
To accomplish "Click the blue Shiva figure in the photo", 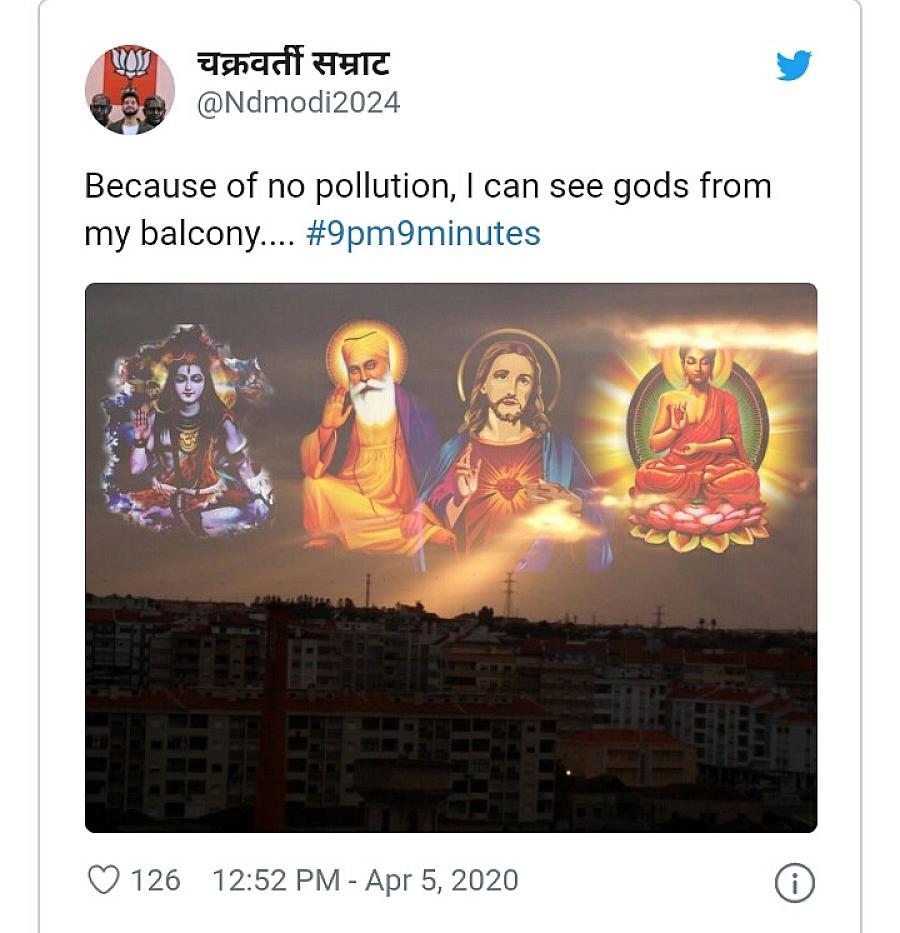I will click(186, 430).
